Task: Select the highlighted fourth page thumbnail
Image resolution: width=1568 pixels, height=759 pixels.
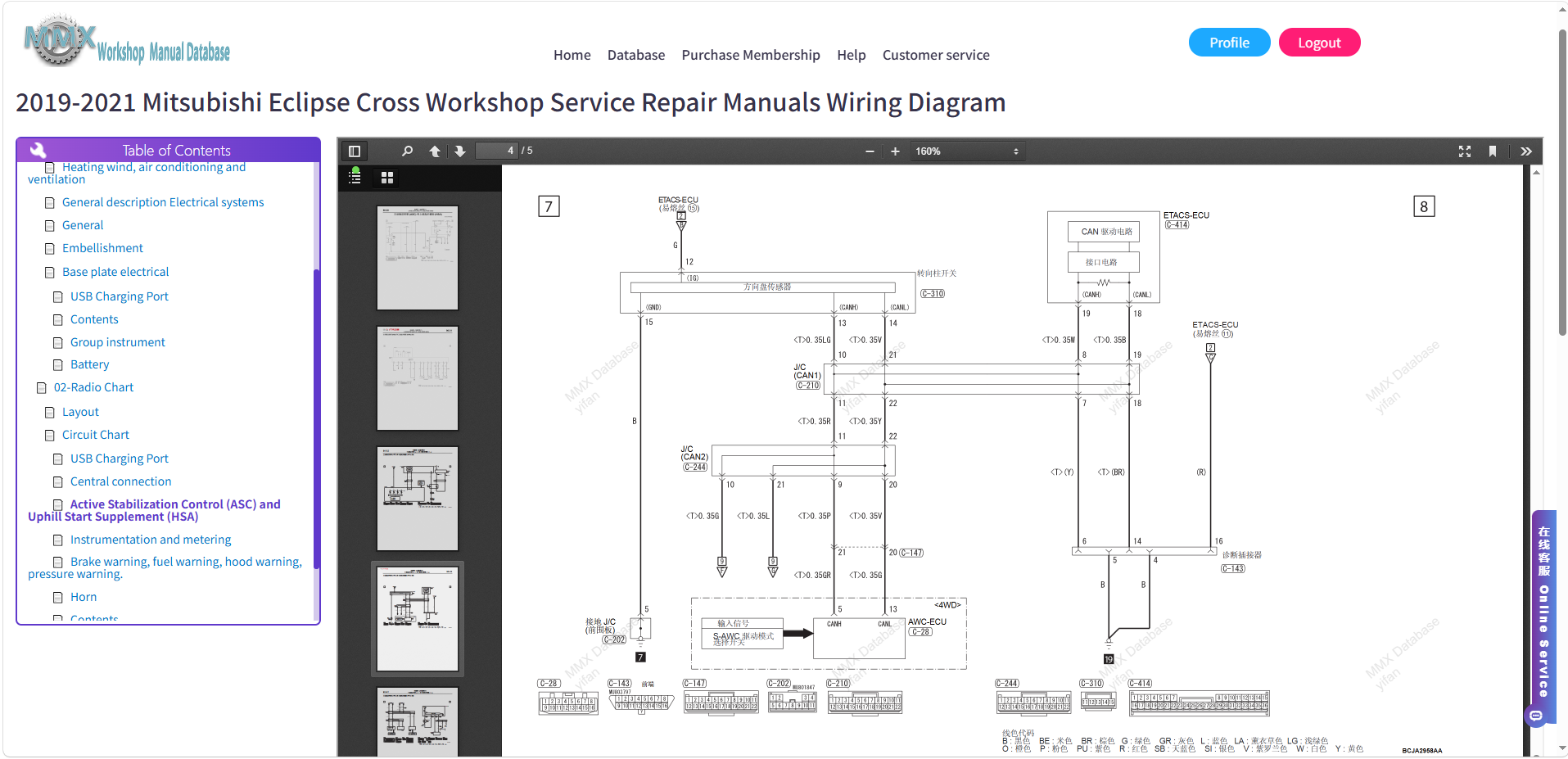Action: click(418, 619)
